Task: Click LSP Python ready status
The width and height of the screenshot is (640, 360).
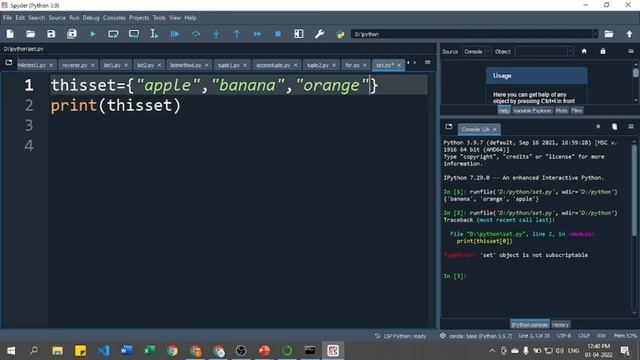Action: tap(400, 336)
